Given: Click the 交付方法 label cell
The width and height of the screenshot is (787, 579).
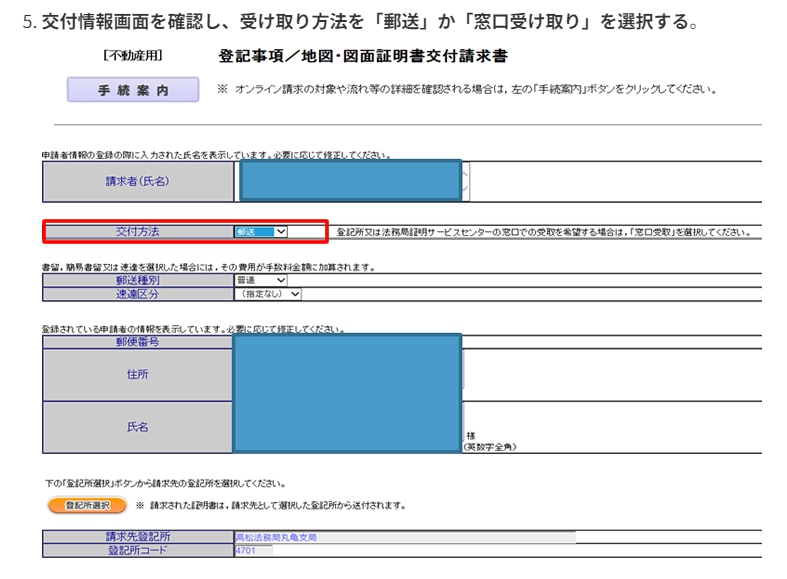Looking at the screenshot, I should [138, 232].
